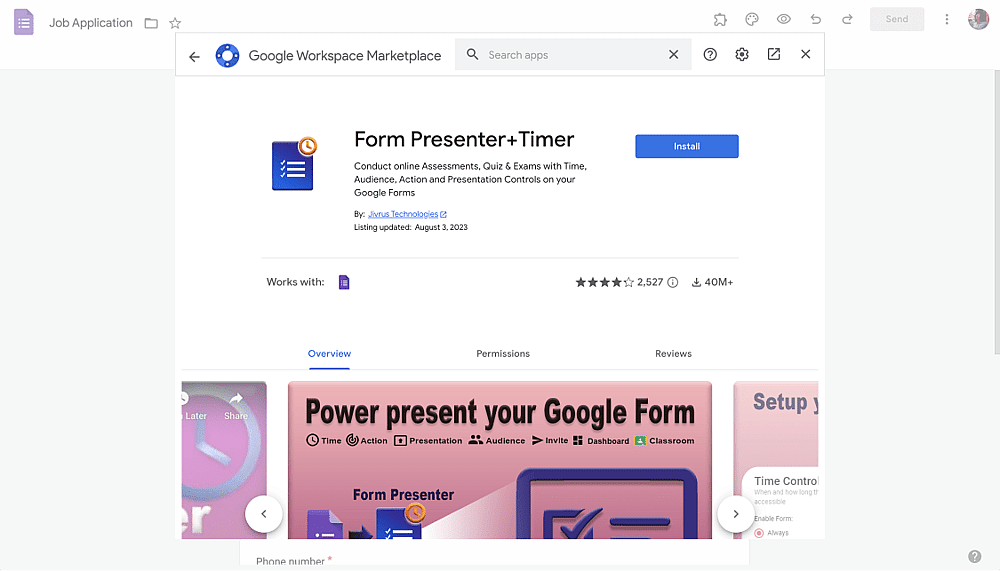Open the Power present your Google Form screenshot
The image size is (1000, 571).
click(499, 460)
